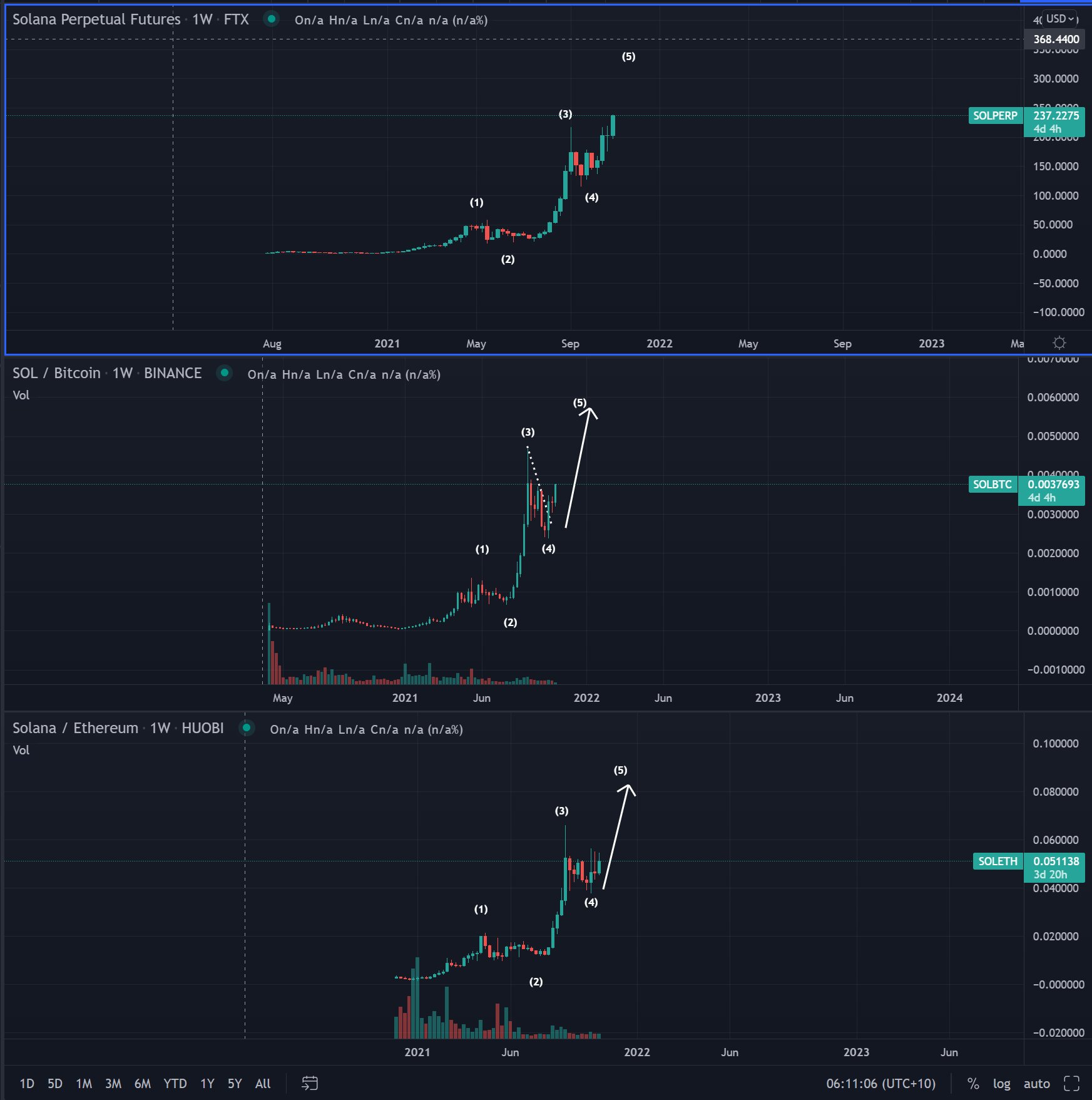Select the YTD time range
1092x1100 pixels.
pyautogui.click(x=175, y=1083)
